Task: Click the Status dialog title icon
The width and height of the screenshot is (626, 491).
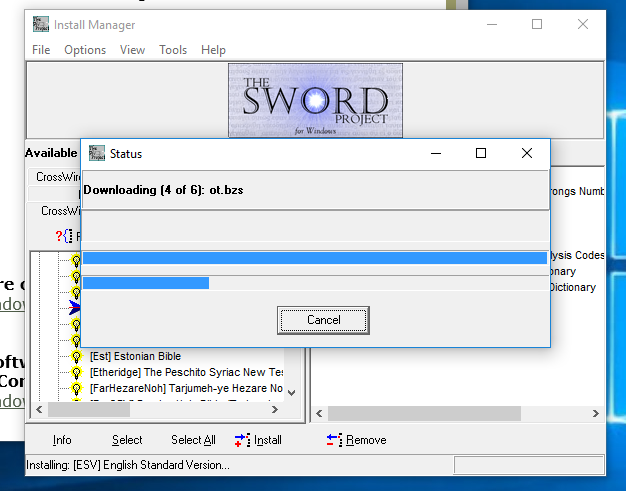Action: (97, 153)
